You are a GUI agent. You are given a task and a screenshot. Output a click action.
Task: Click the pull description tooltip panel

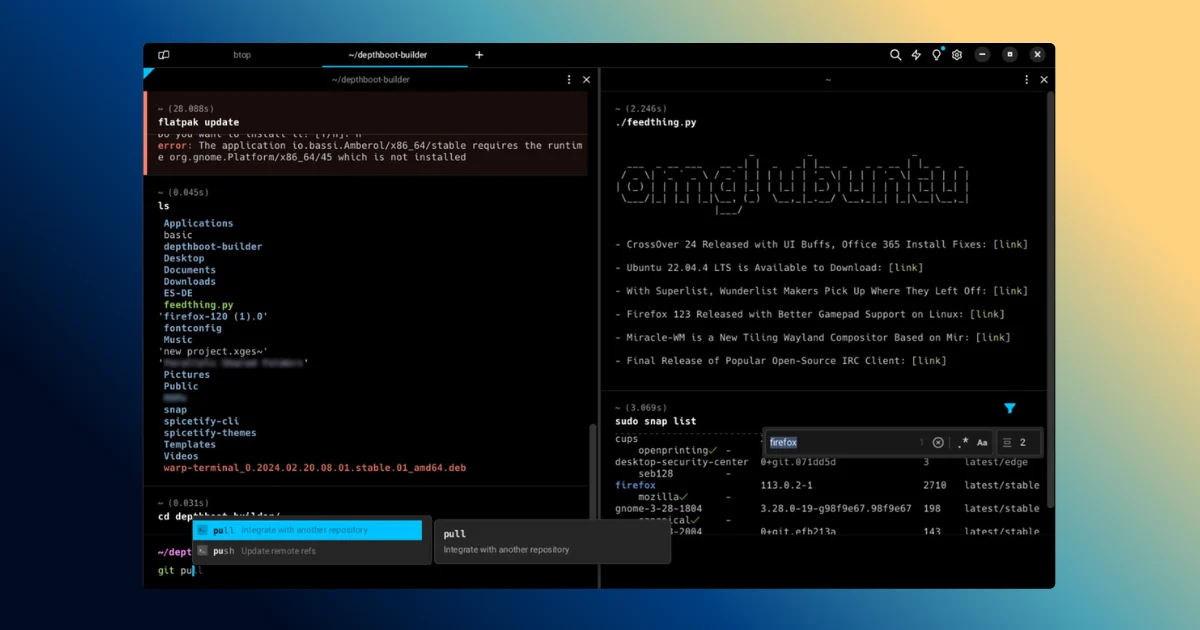[x=552, y=541]
